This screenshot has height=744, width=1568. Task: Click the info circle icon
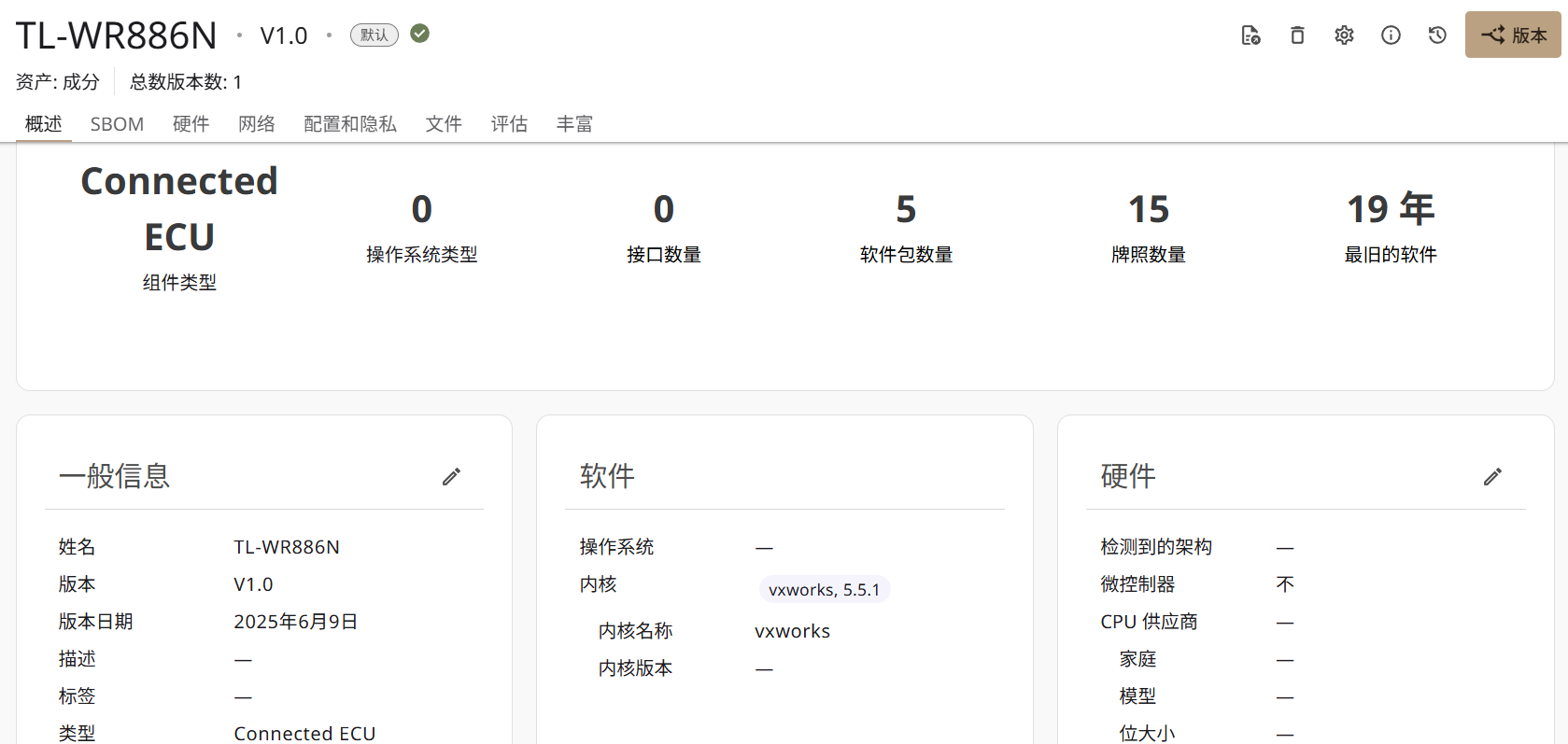[x=1391, y=35]
